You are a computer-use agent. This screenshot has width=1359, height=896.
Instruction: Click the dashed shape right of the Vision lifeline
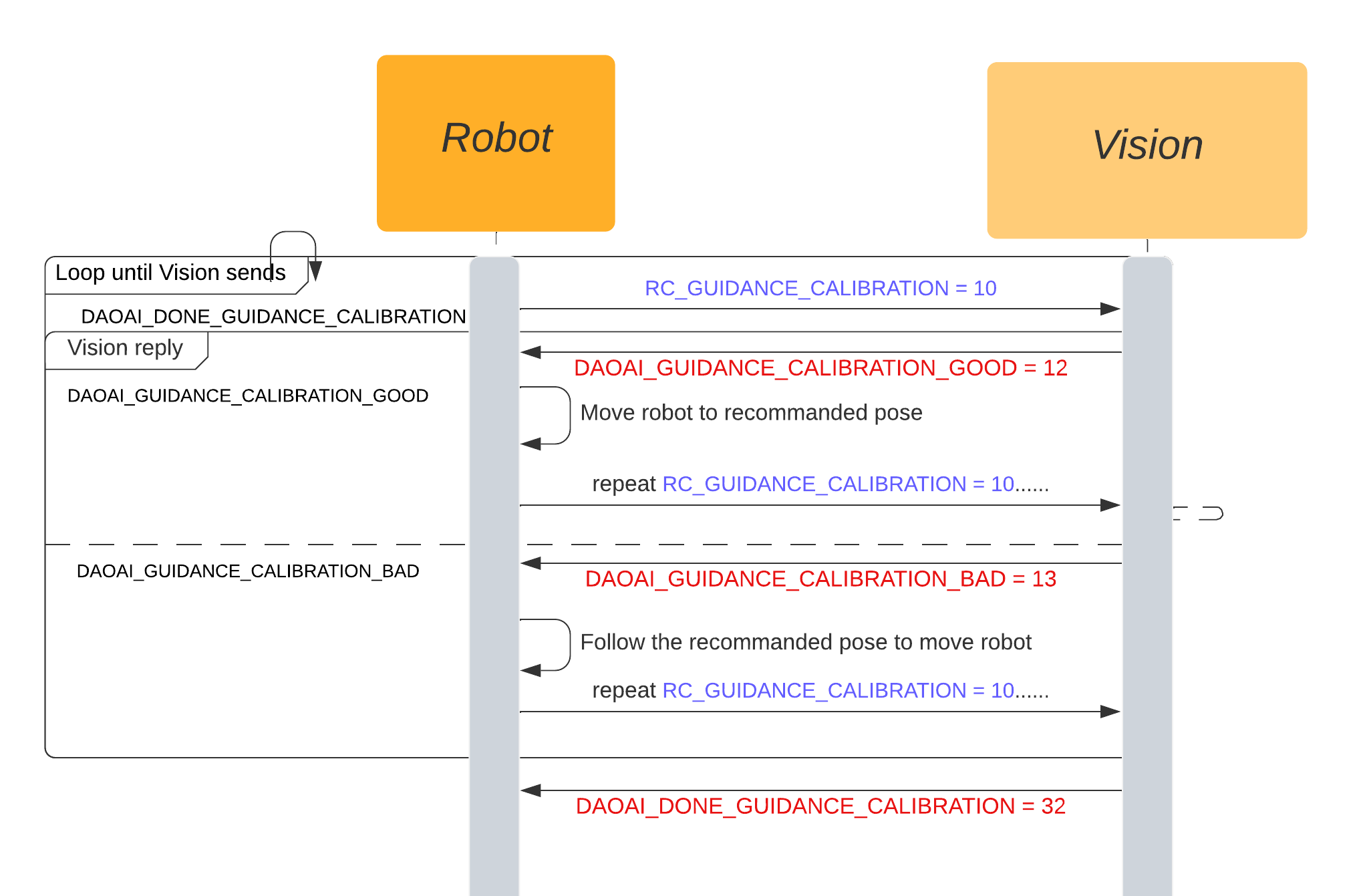(x=1198, y=513)
